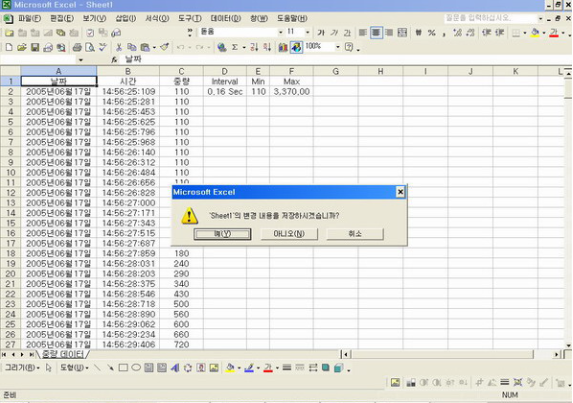Apply Currency Style won icon

pyautogui.click(x=418, y=33)
